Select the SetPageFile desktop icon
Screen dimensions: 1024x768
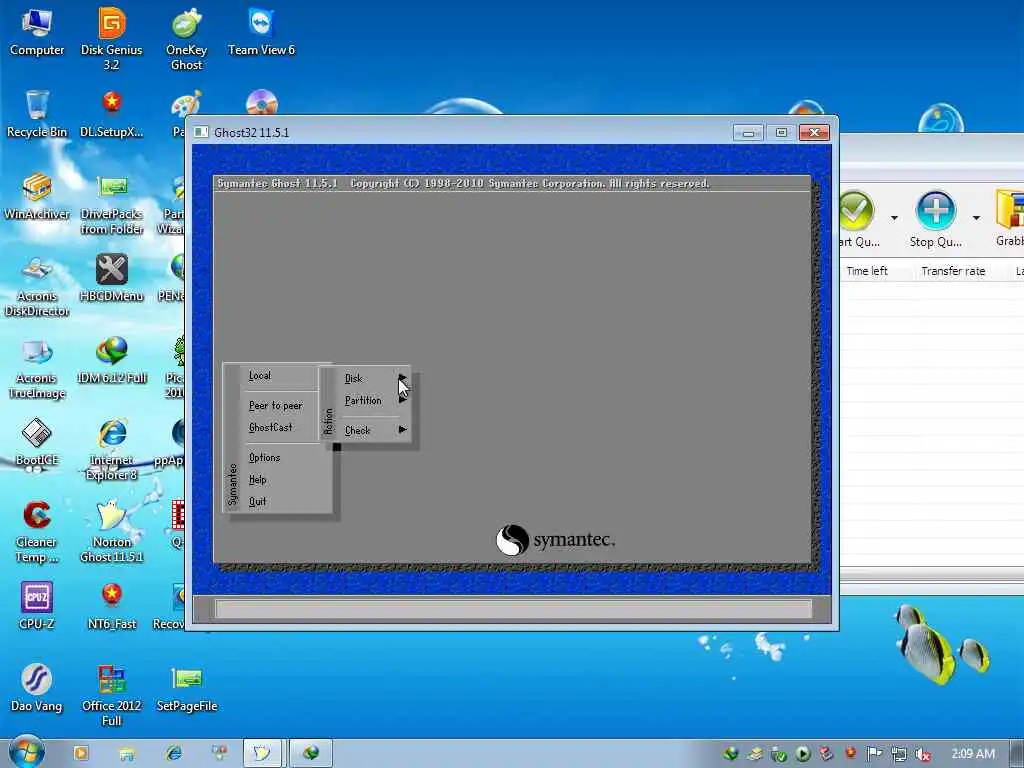tap(187, 689)
